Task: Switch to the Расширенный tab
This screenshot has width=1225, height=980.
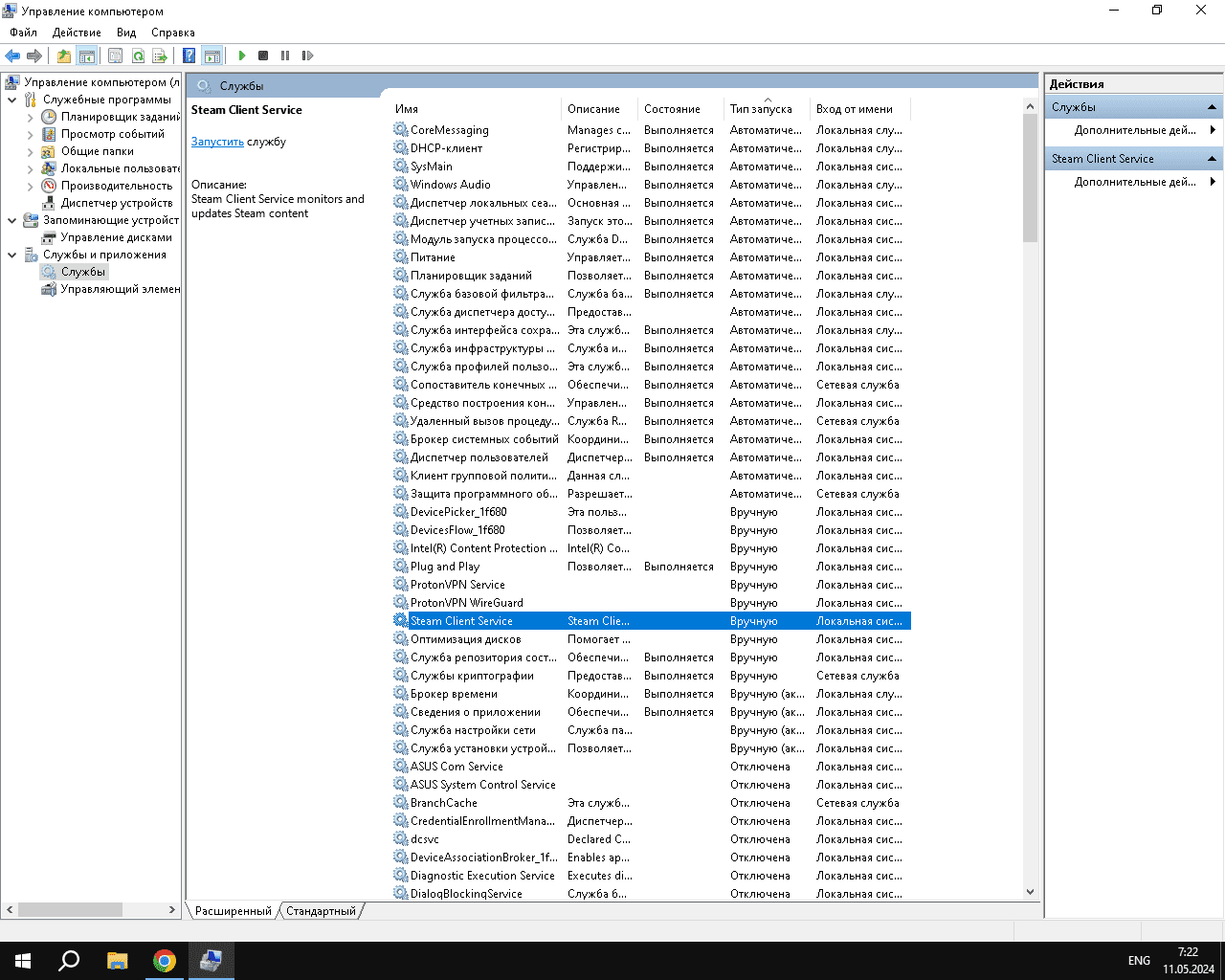Action: click(233, 911)
